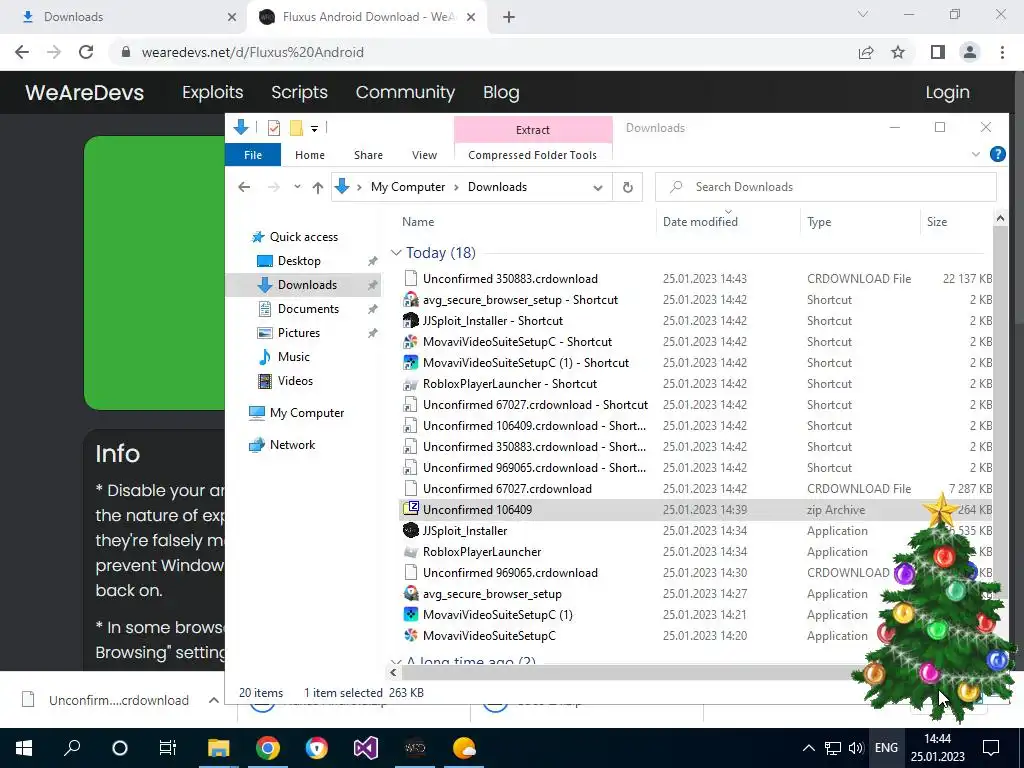Image resolution: width=1024 pixels, height=768 pixels.
Task: Open download item options caret
Action: [x=214, y=700]
